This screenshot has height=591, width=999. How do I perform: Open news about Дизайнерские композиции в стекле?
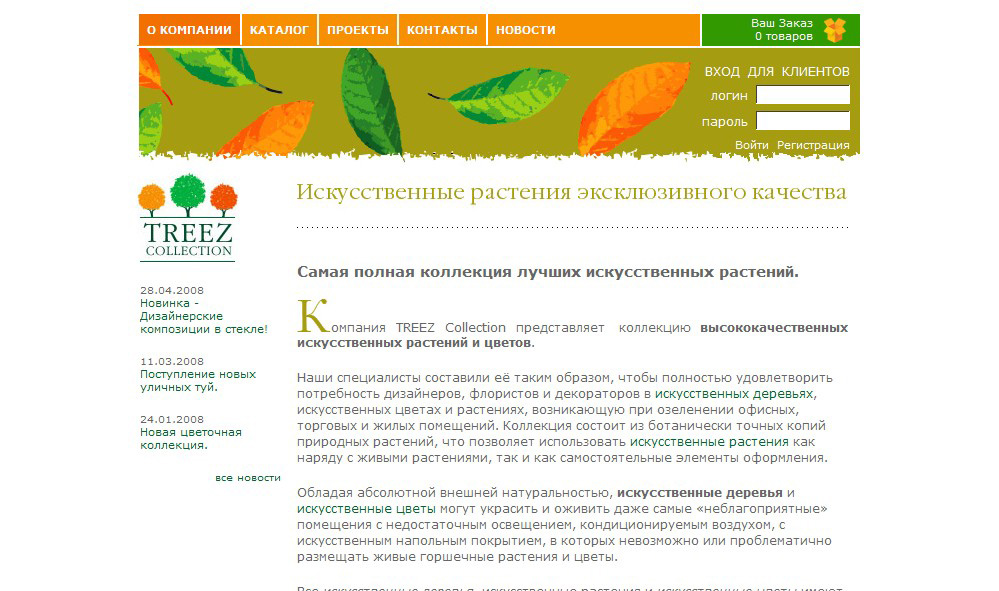(204, 317)
